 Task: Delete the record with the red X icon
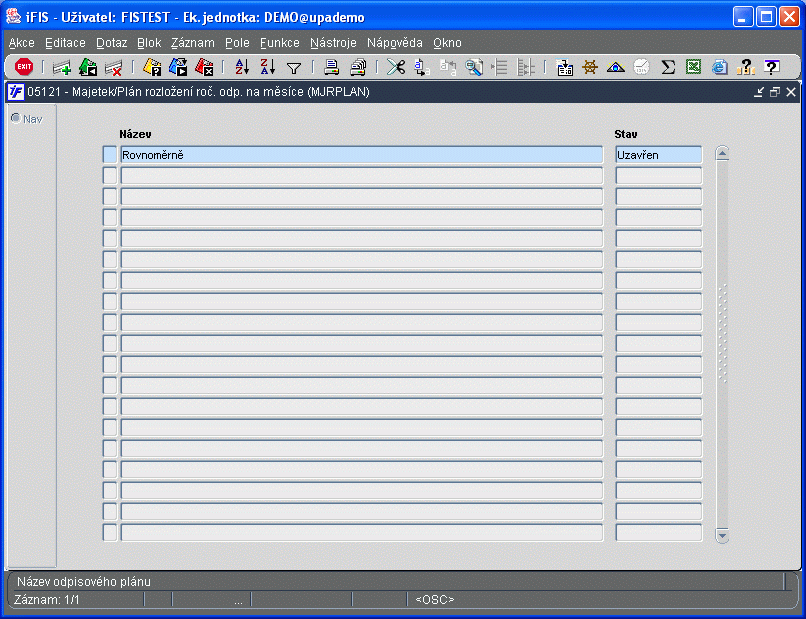pyautogui.click(x=114, y=67)
